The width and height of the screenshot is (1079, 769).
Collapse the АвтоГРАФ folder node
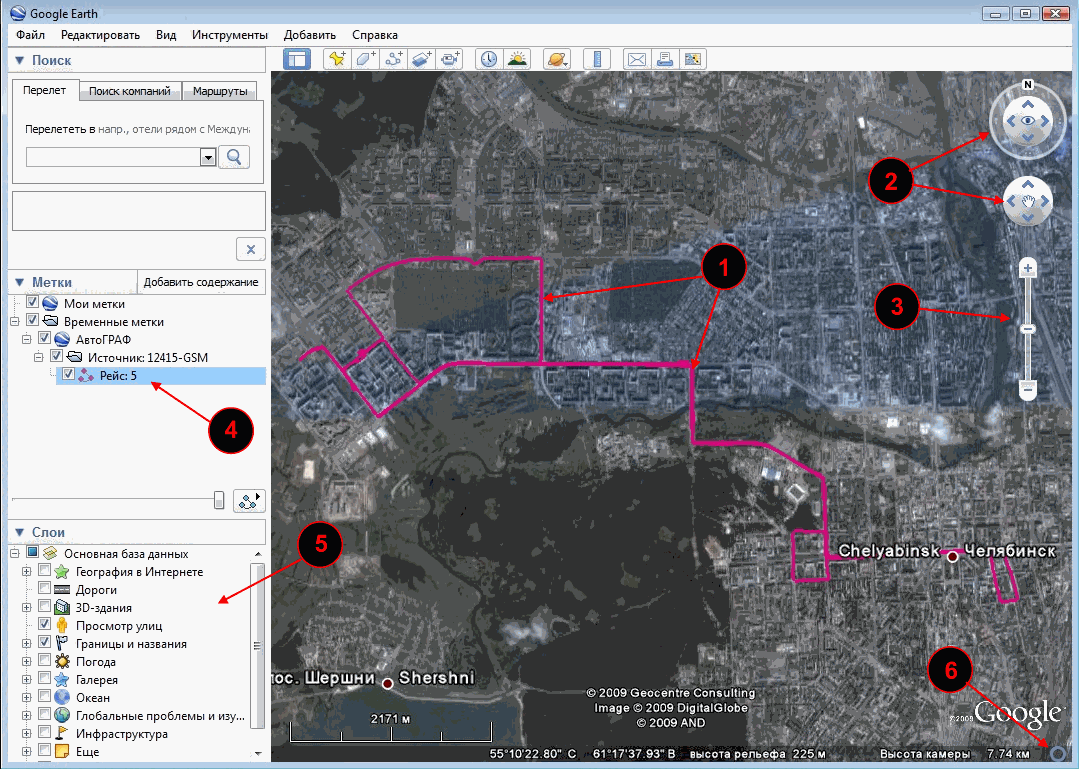(x=27, y=340)
